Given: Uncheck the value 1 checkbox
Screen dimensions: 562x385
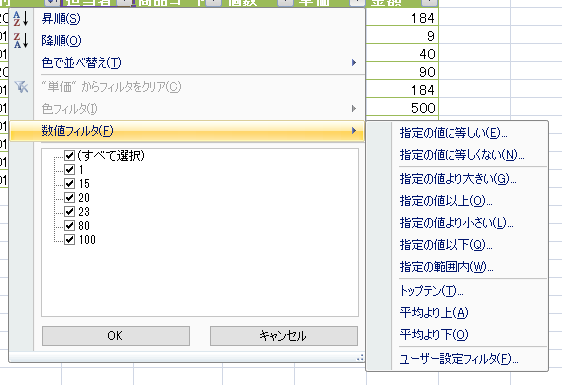Looking at the screenshot, I should (70, 169).
